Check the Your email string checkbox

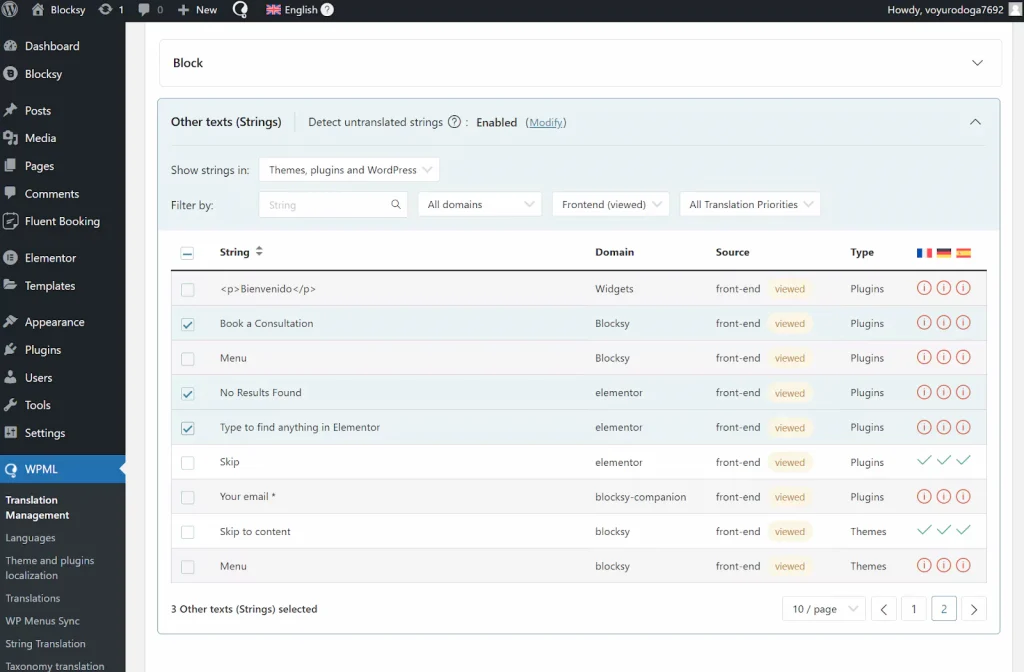187,498
